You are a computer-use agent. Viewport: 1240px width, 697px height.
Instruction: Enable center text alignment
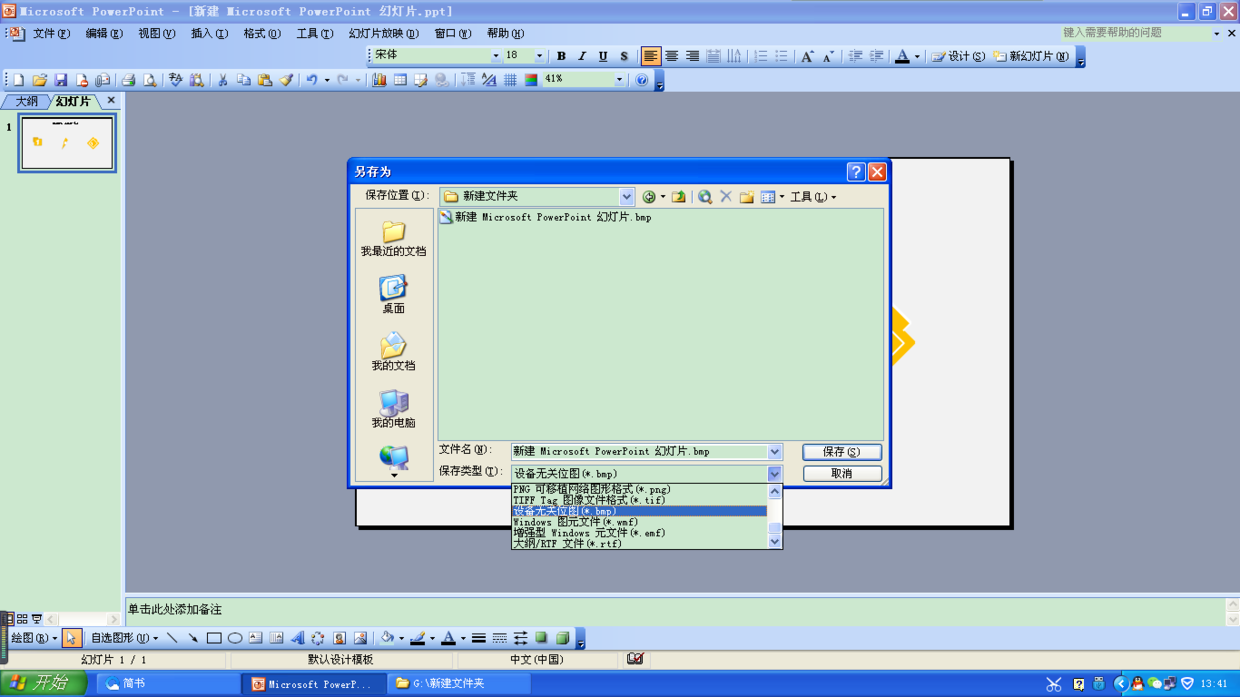[x=672, y=57]
